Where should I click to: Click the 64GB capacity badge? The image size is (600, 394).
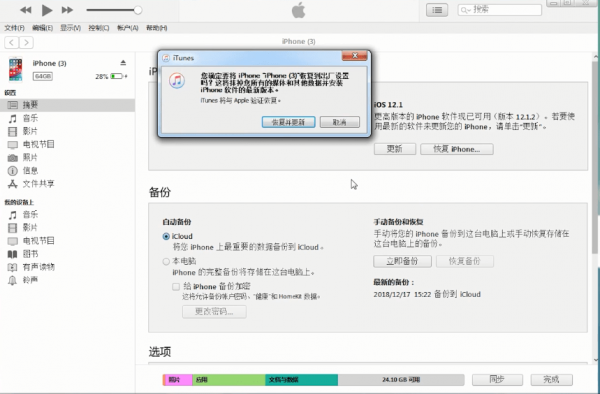pos(42,76)
